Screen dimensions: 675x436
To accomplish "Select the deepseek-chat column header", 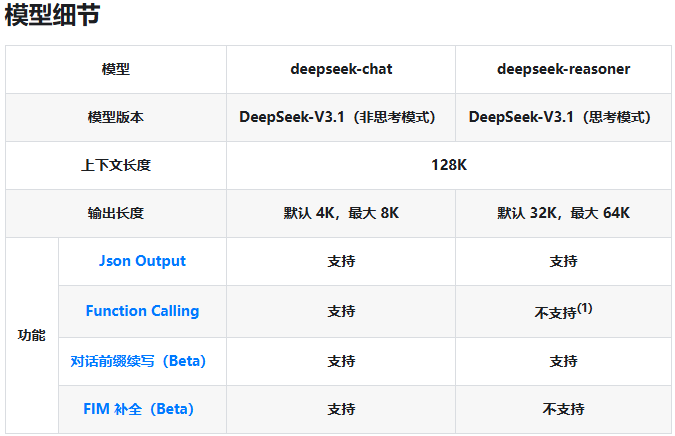I will (x=341, y=69).
